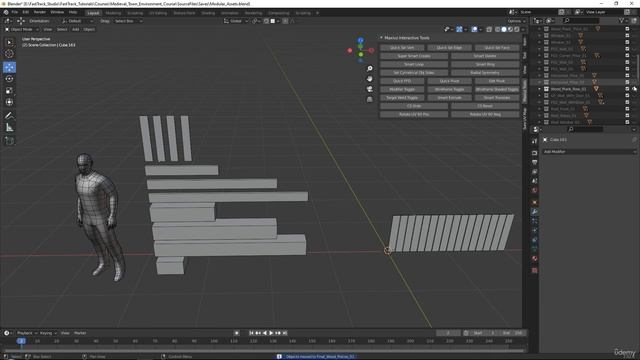Viewport: 640px width, 360px height.
Task: Click the green Y axis gizmo dot
Action: 360,54
